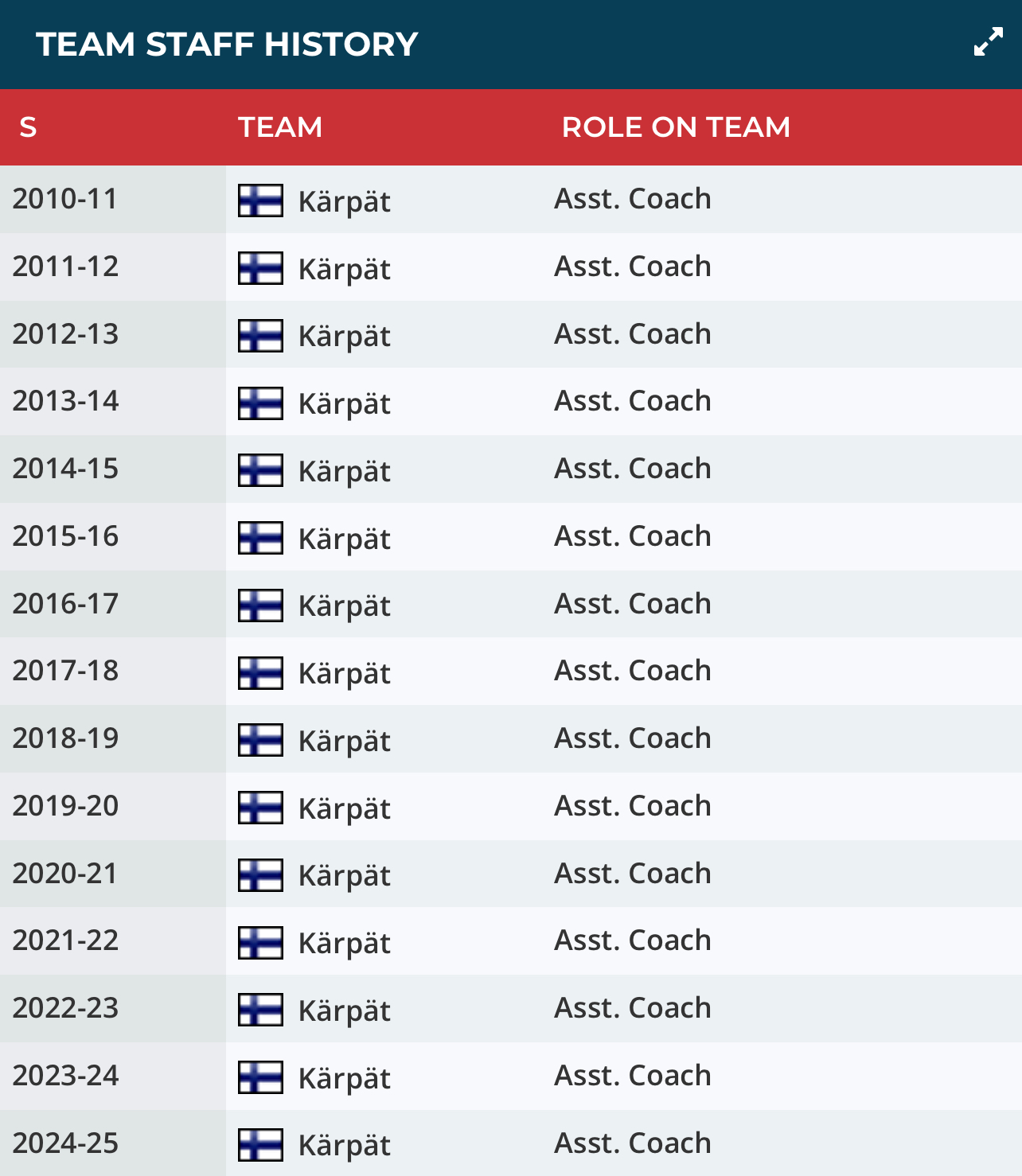
Task: Sort by the TEAM column header
Action: (x=280, y=127)
